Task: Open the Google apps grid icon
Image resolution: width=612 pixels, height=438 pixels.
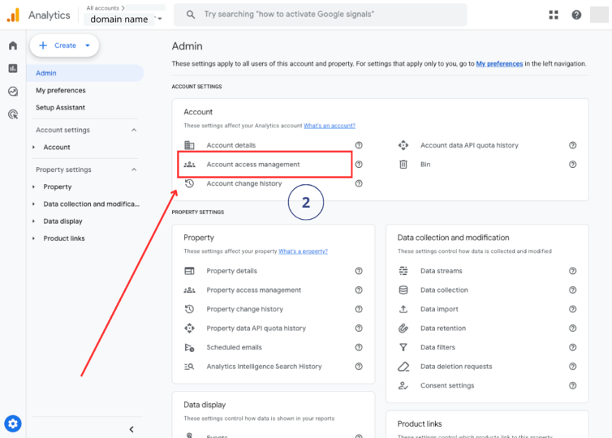Action: click(x=553, y=15)
